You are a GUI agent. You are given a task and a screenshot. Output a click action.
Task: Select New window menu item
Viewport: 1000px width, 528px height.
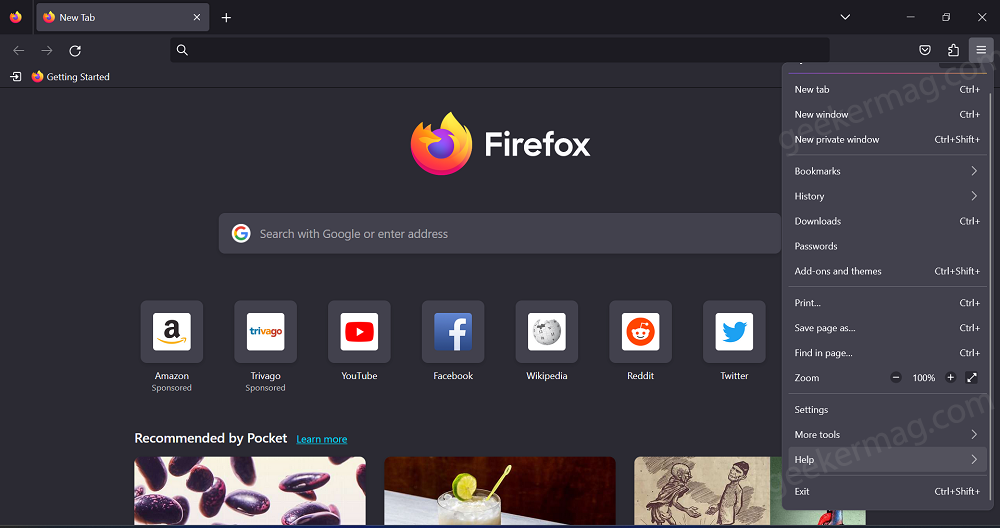point(887,114)
